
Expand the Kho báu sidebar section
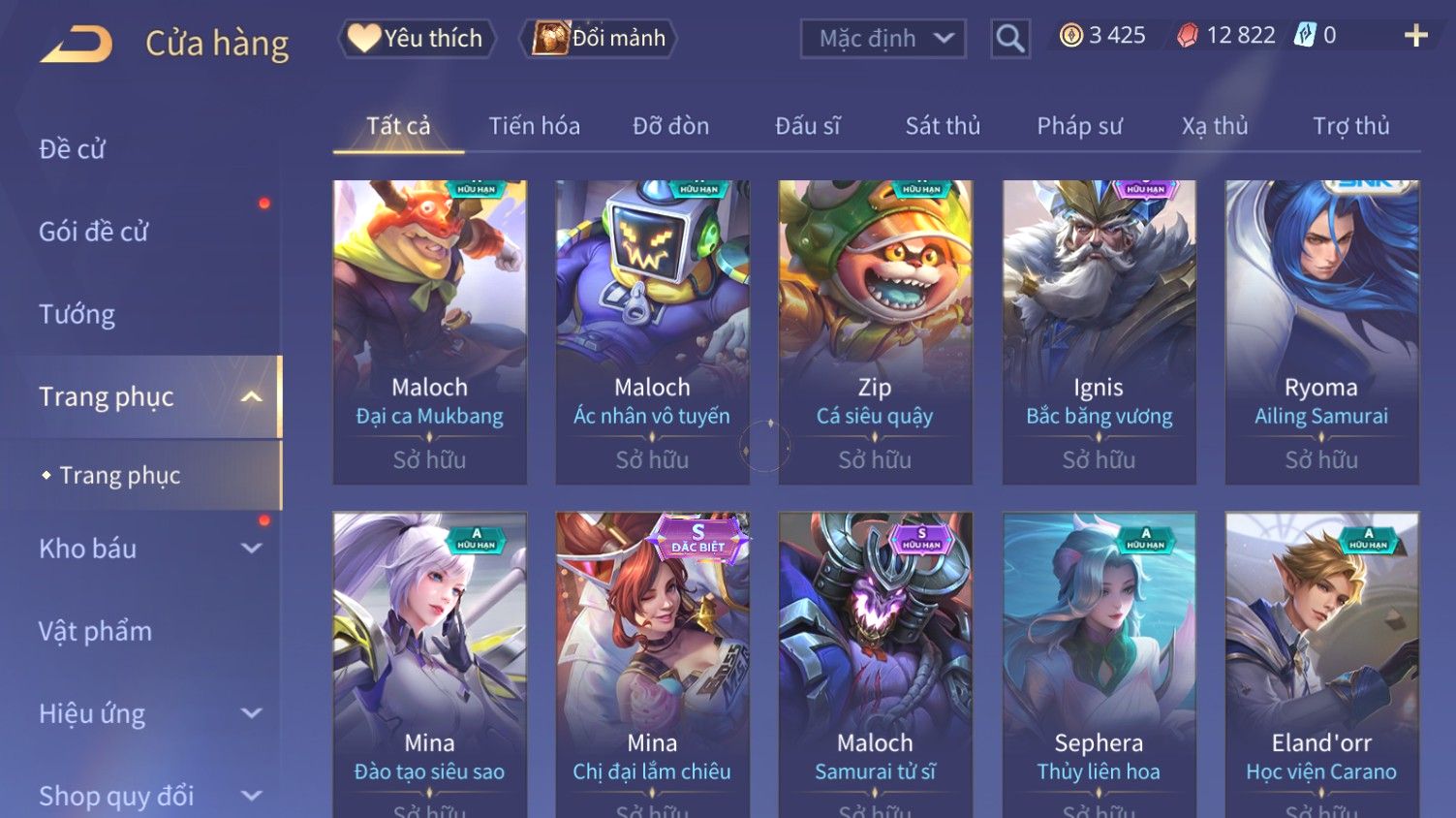point(251,549)
